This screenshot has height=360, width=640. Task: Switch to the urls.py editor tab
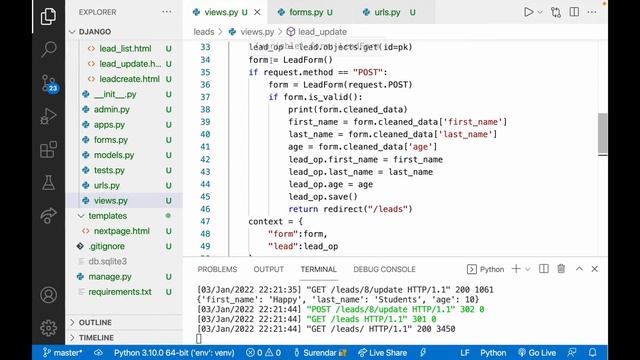pyautogui.click(x=389, y=12)
